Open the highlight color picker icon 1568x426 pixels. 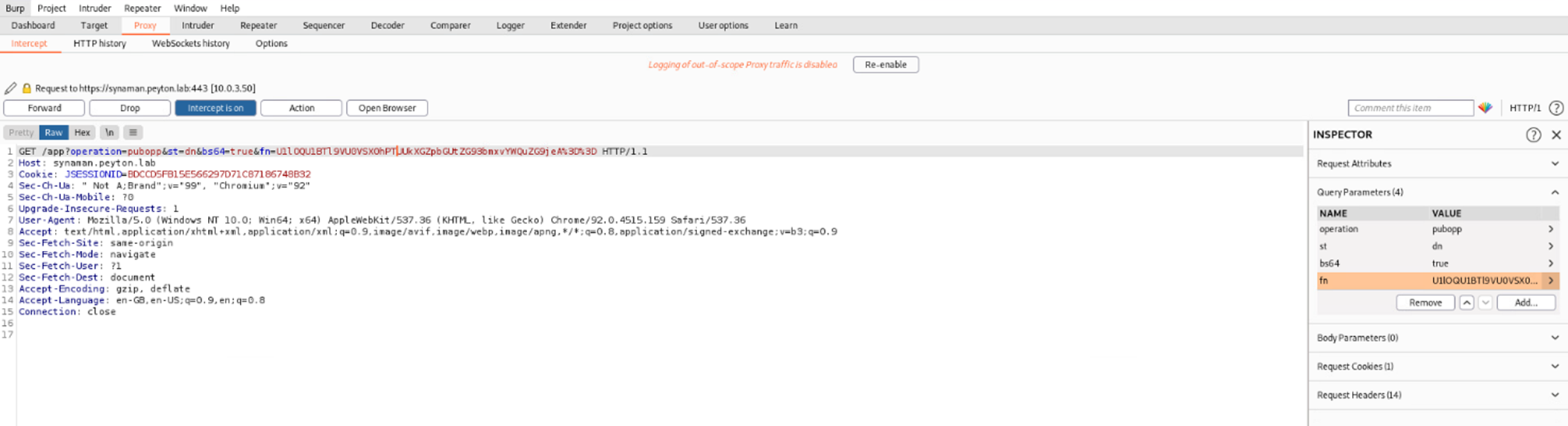(x=1485, y=108)
